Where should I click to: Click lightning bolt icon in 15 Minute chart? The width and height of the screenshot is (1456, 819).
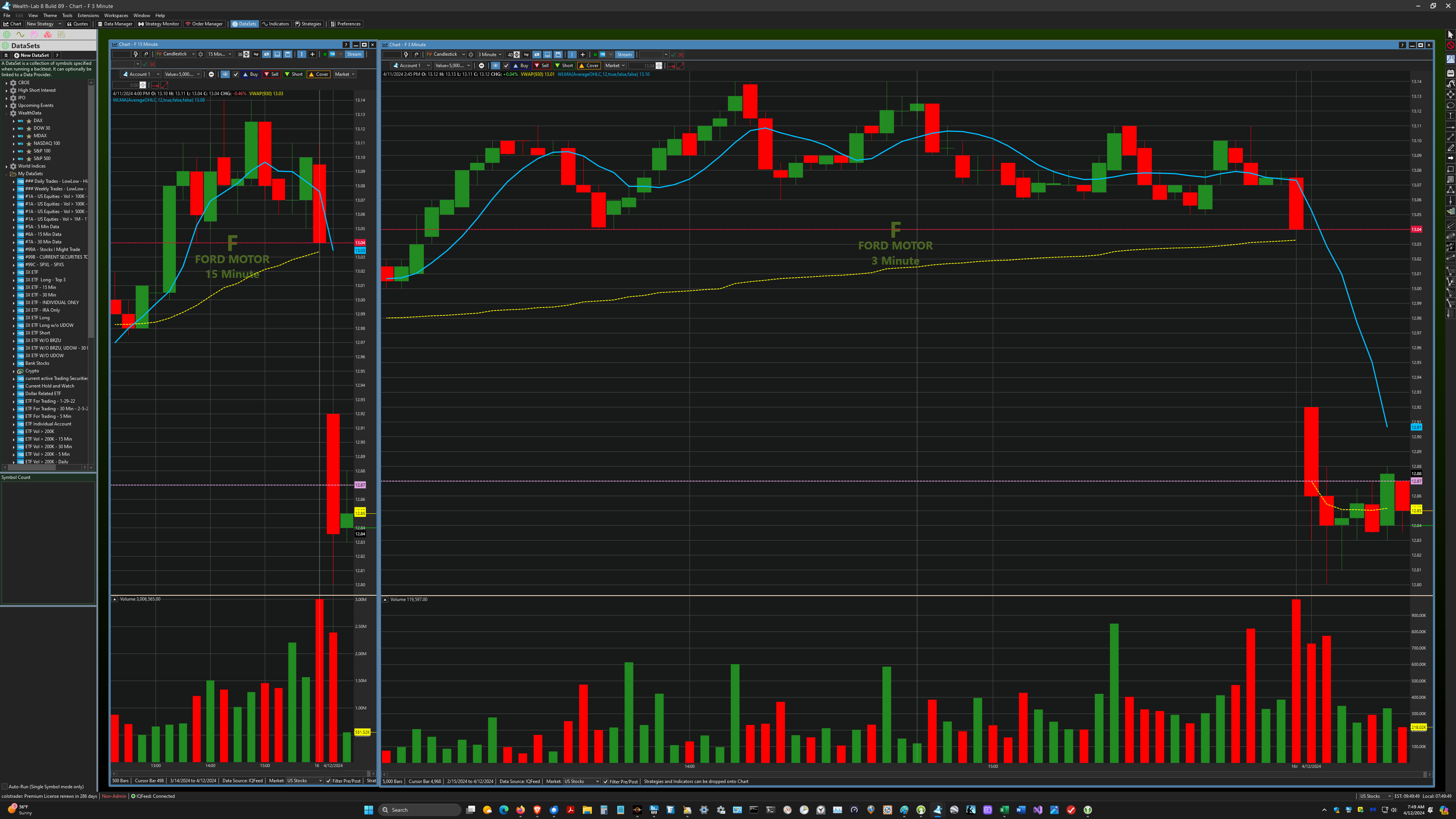[x=136, y=54]
